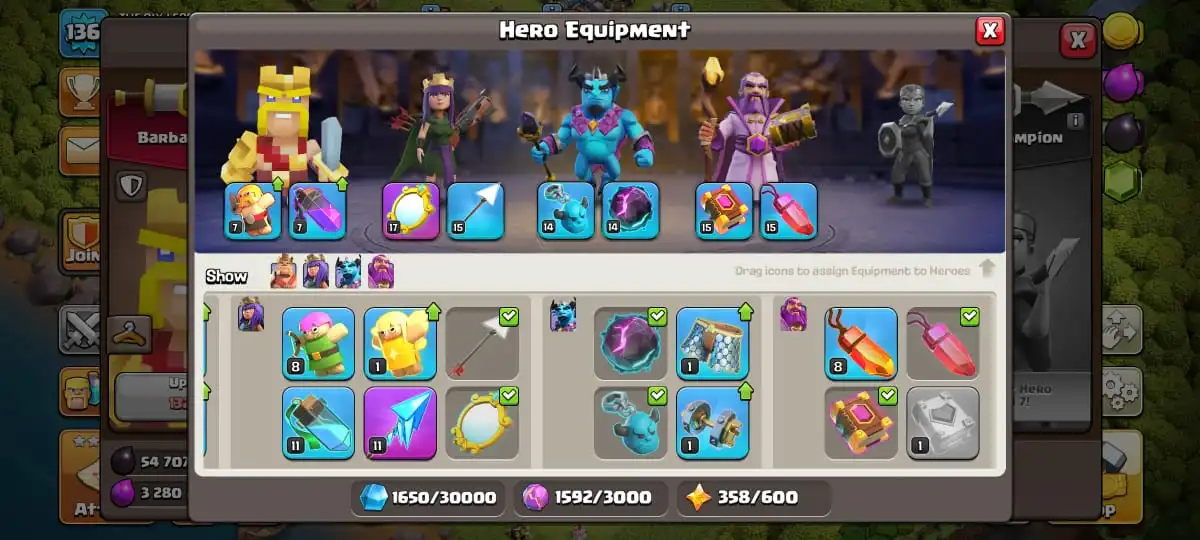Choose the purple Frozen Arrow equipment
The image size is (1200, 540).
point(400,423)
